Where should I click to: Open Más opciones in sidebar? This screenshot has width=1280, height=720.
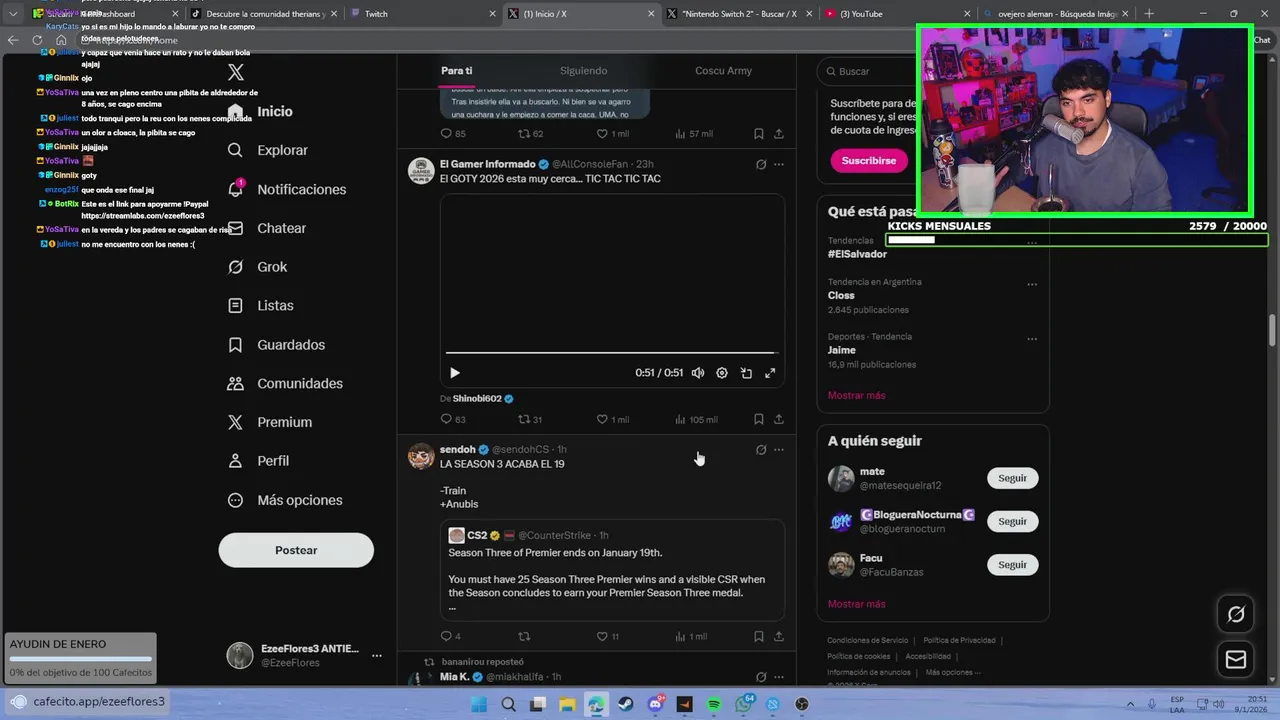[x=285, y=500]
